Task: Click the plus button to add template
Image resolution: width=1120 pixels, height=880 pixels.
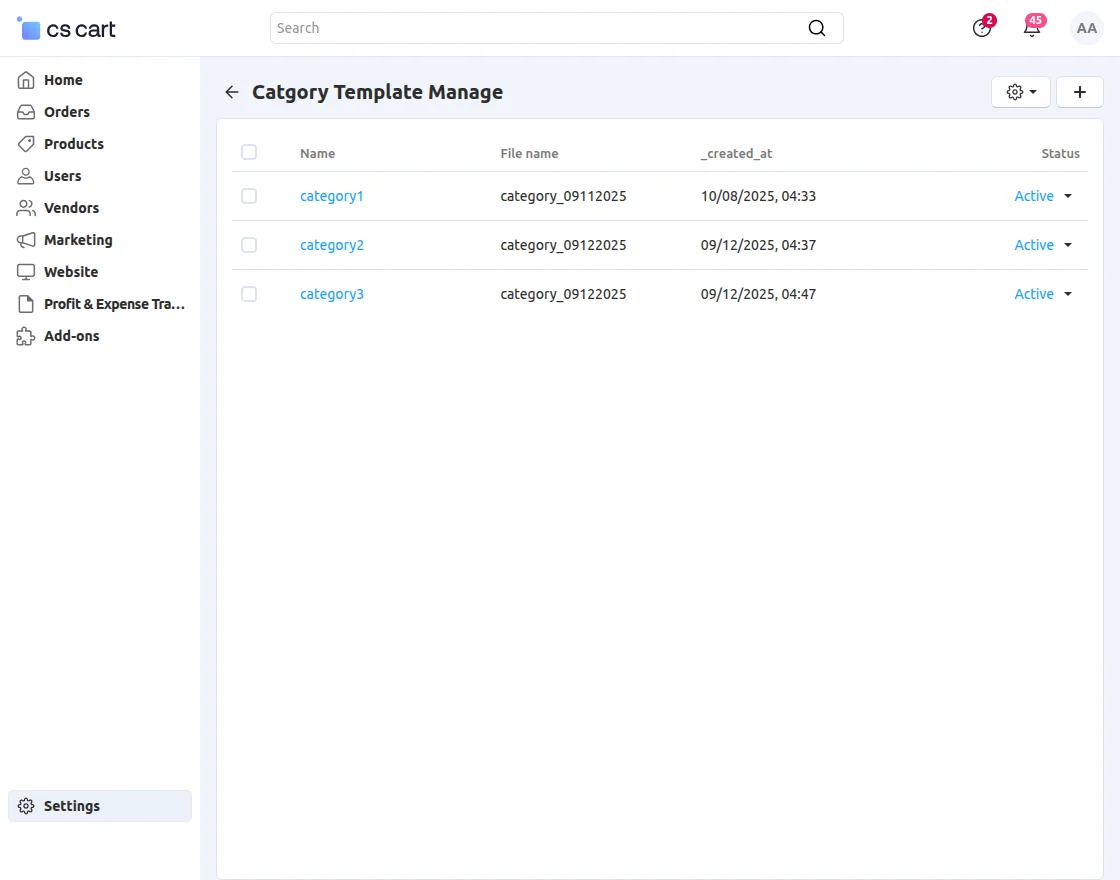Action: pyautogui.click(x=1080, y=91)
